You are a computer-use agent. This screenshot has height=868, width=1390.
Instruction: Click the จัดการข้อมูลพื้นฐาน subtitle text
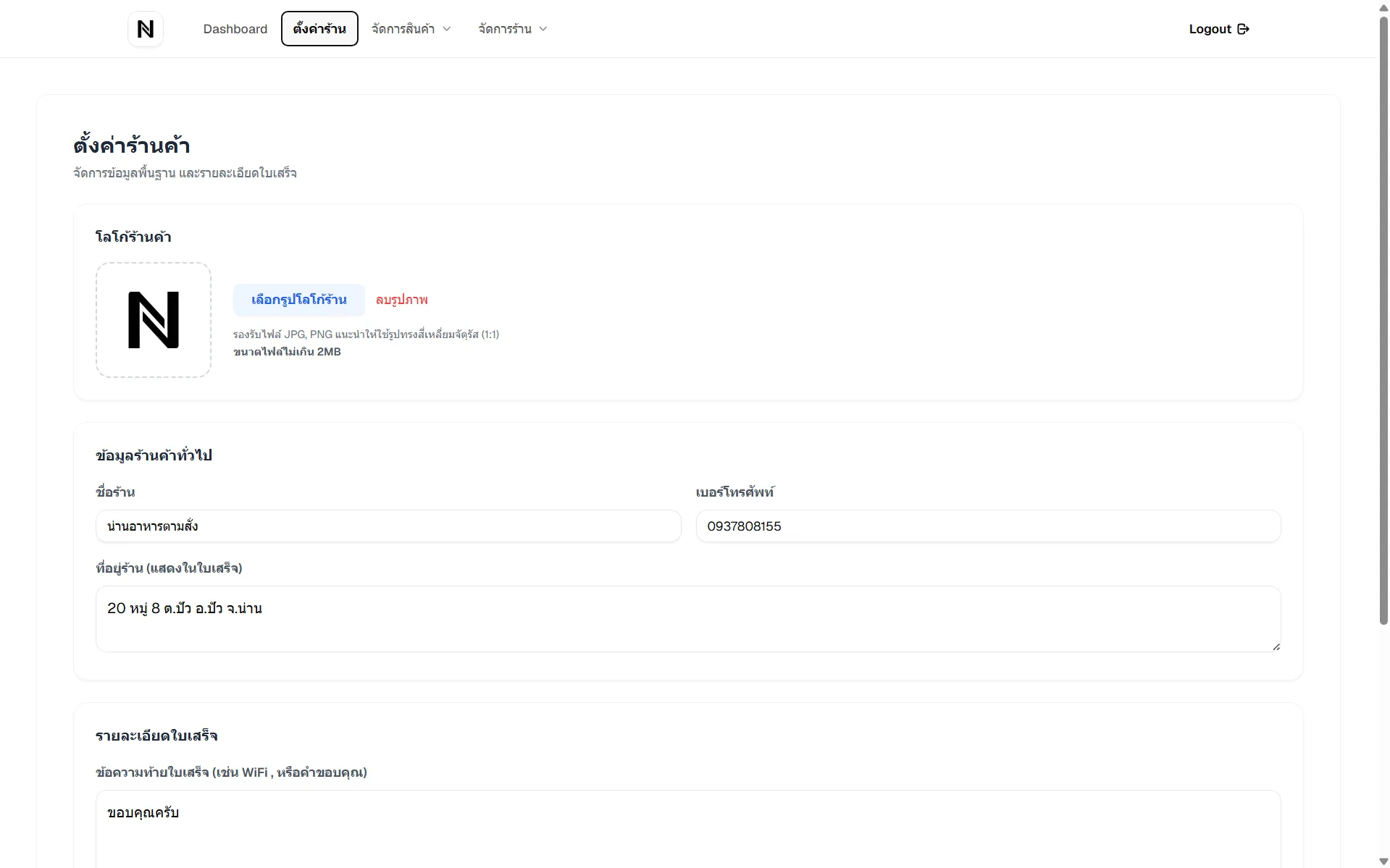pyautogui.click(x=185, y=173)
